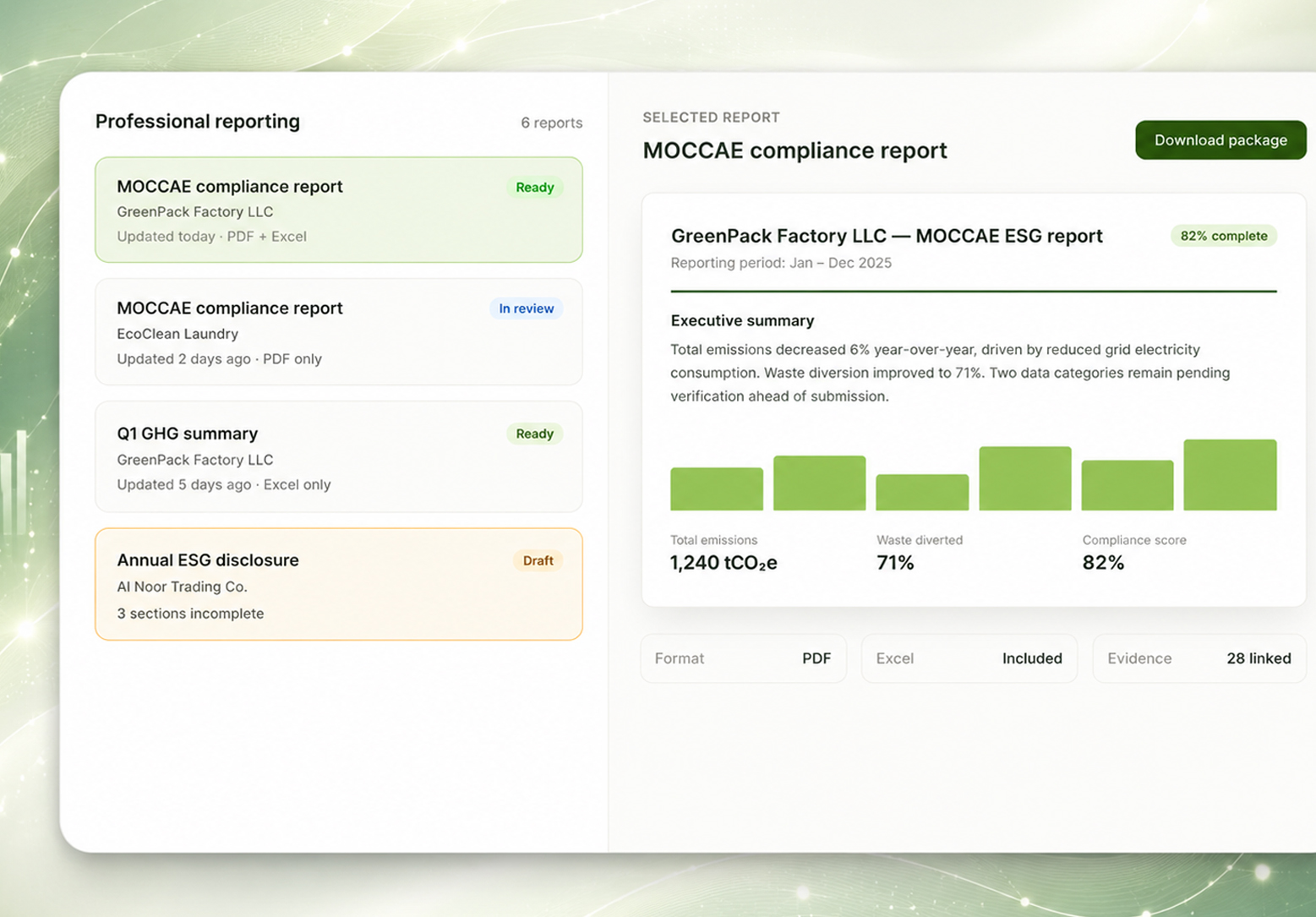Image resolution: width=1316 pixels, height=917 pixels.
Task: Select the Q1 GHG summary report
Action: point(339,457)
